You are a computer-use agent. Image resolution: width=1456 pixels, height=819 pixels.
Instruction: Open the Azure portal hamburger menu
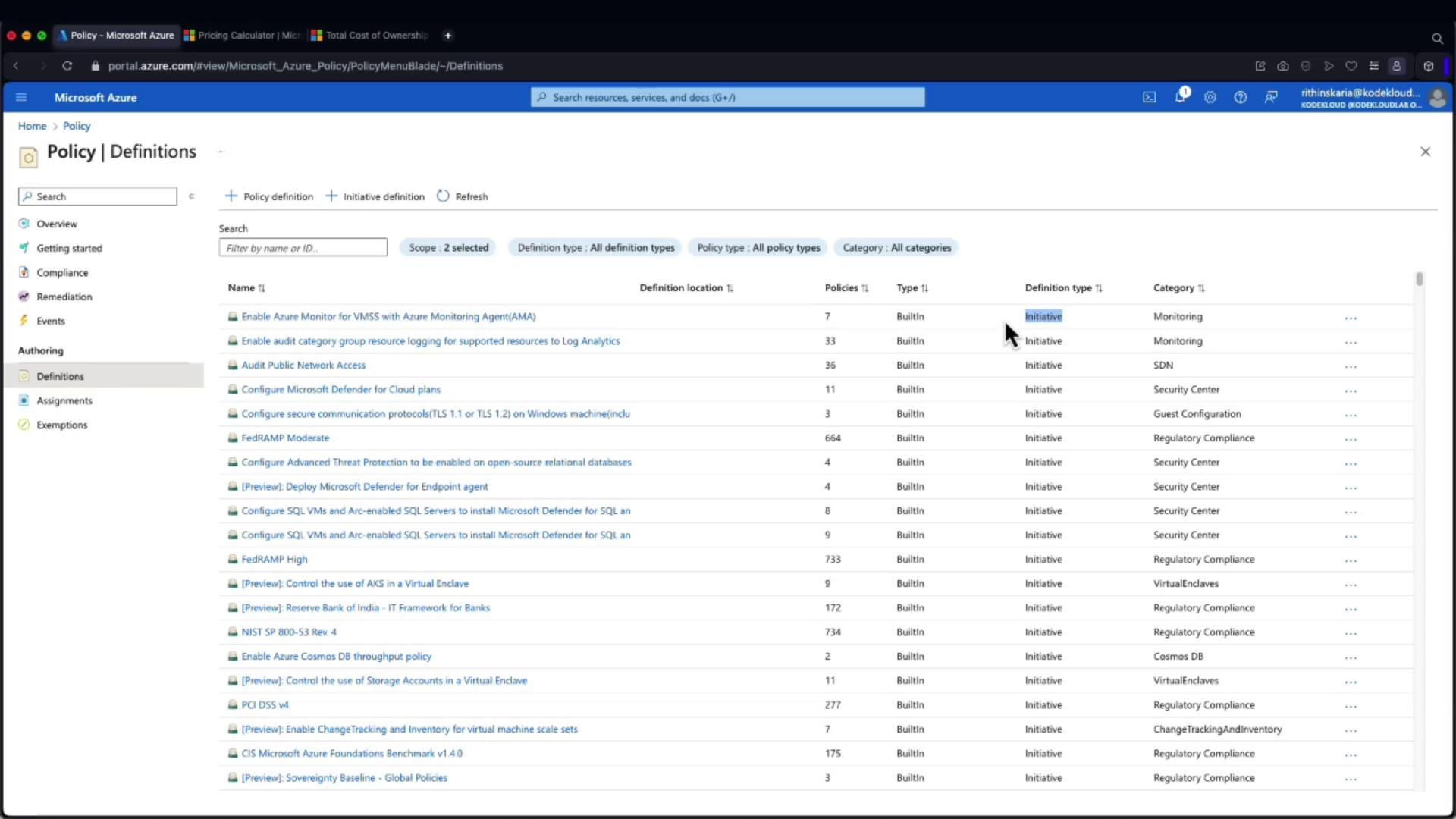(21, 97)
